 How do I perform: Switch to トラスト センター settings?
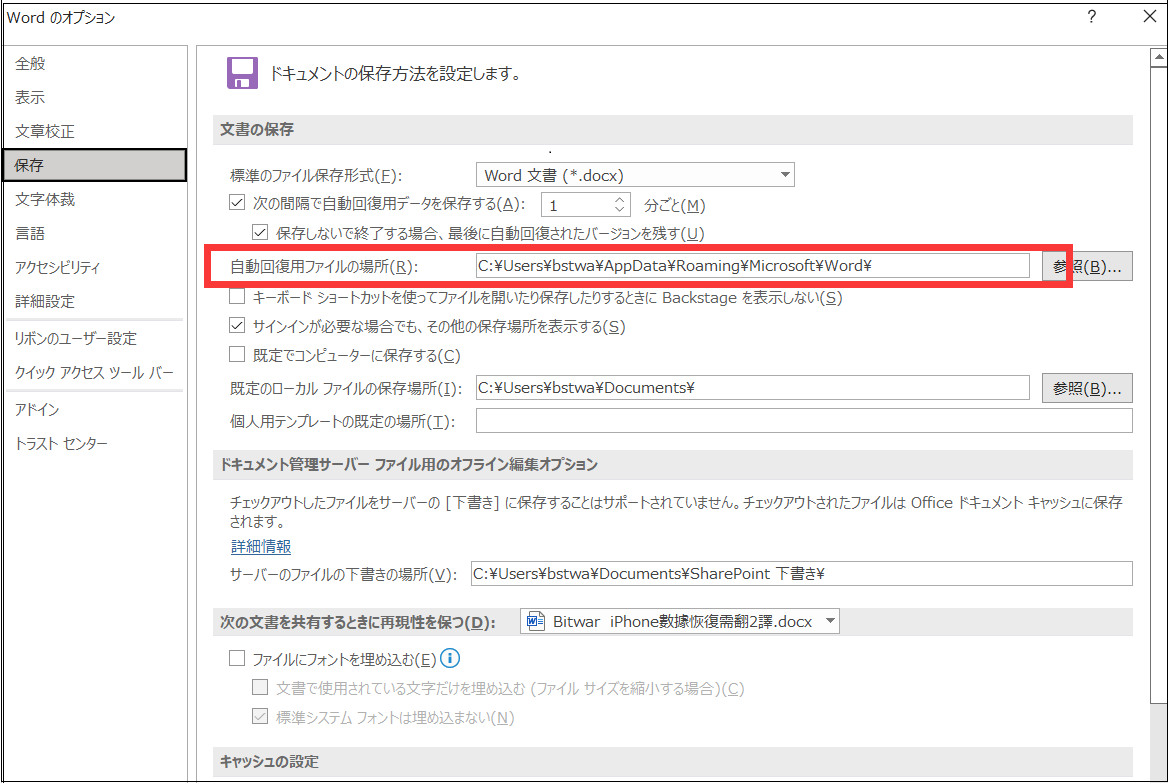tap(61, 443)
